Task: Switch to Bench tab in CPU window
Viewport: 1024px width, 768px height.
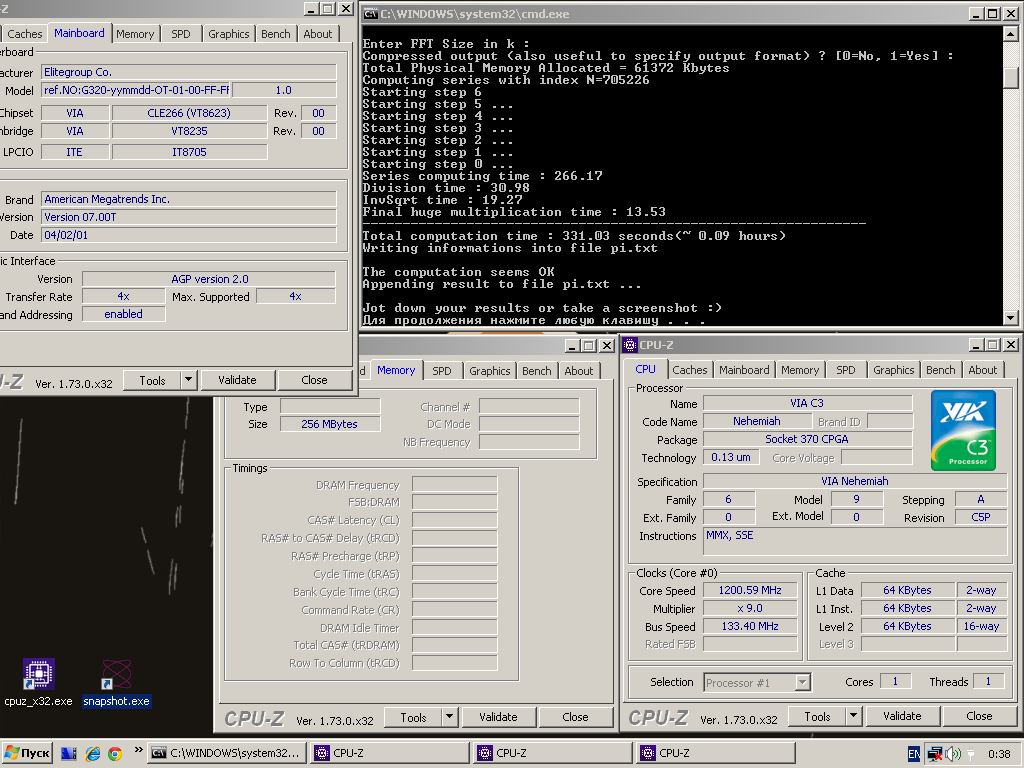Action: pyautogui.click(x=940, y=370)
